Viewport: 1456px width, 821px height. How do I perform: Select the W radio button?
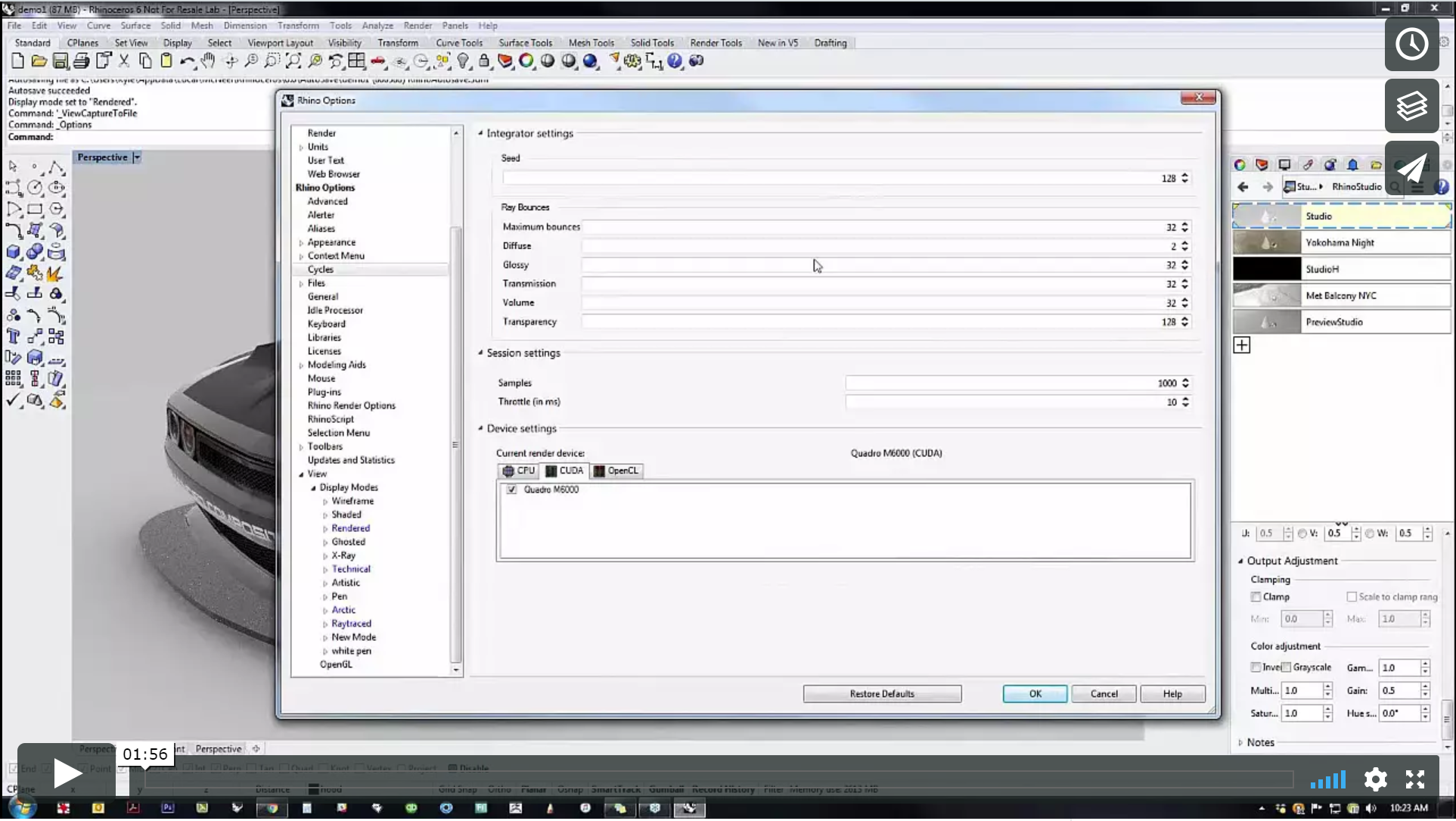[x=1370, y=533]
